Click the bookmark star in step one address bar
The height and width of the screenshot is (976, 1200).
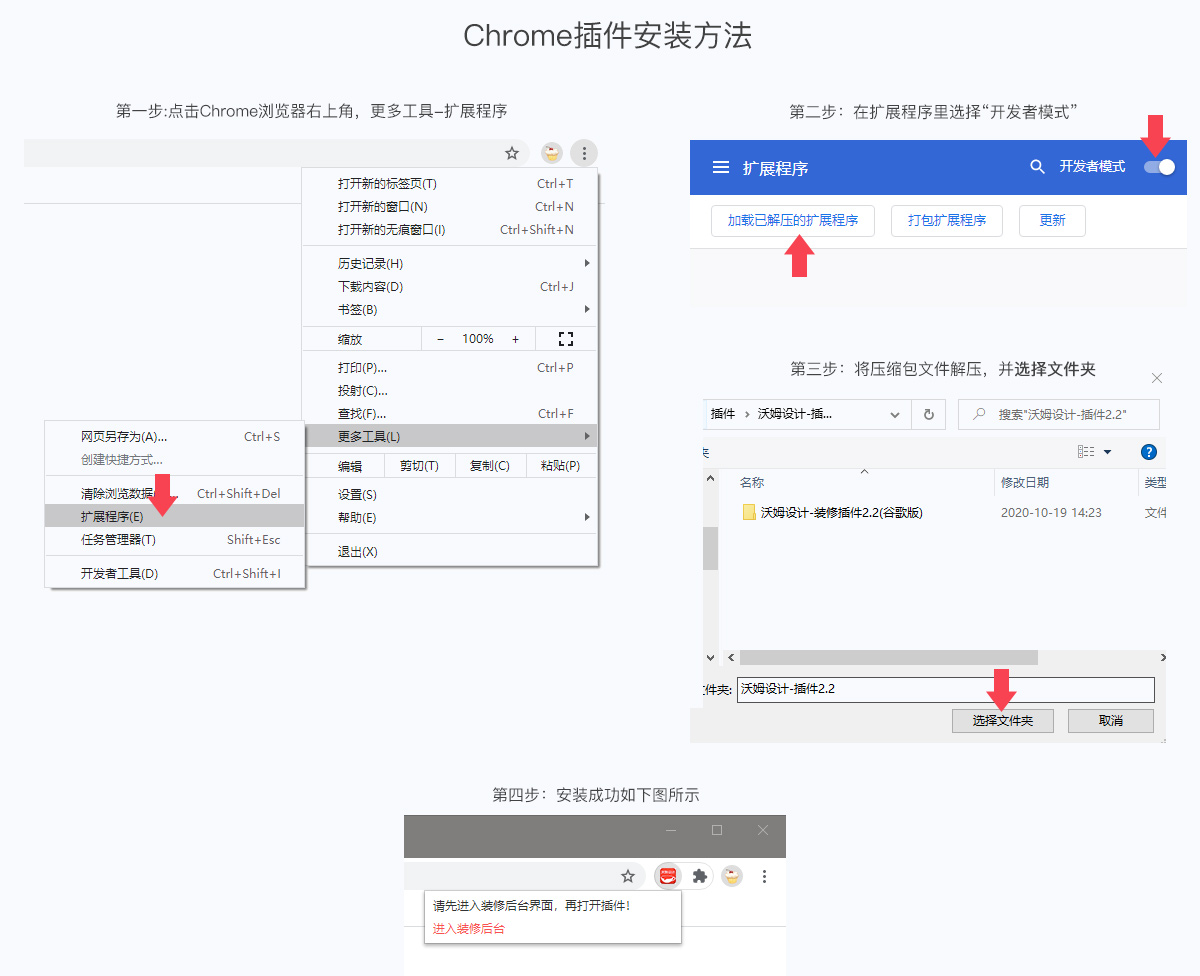coord(512,153)
